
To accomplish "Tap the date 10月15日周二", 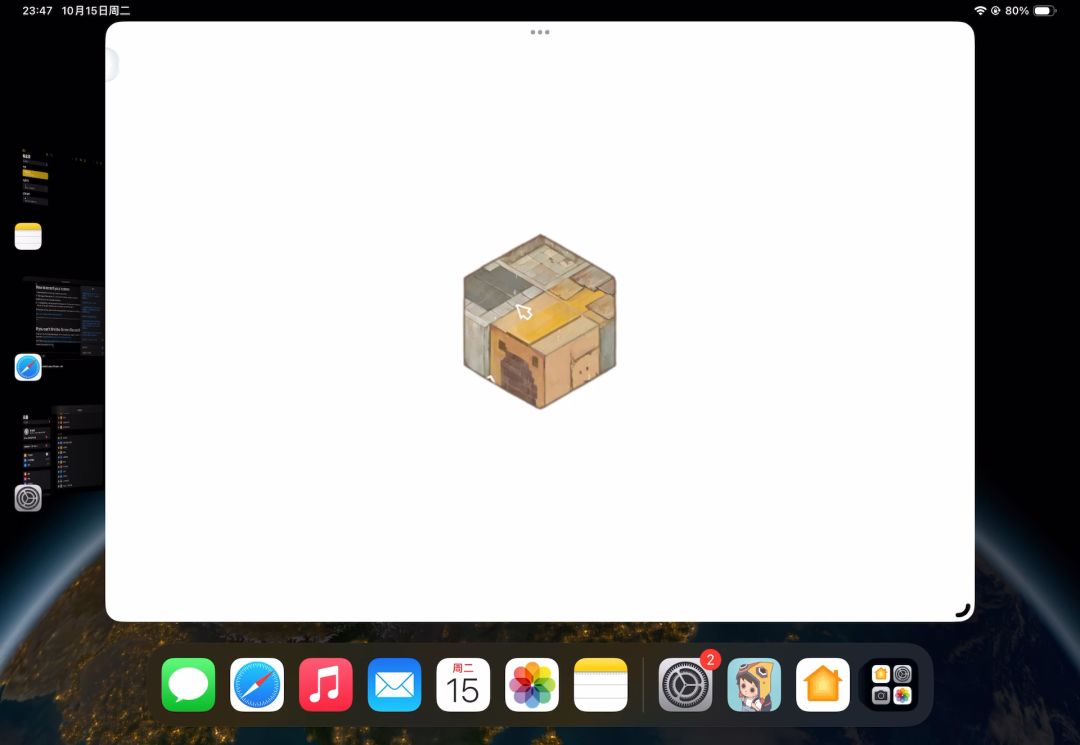I will (x=96, y=10).
